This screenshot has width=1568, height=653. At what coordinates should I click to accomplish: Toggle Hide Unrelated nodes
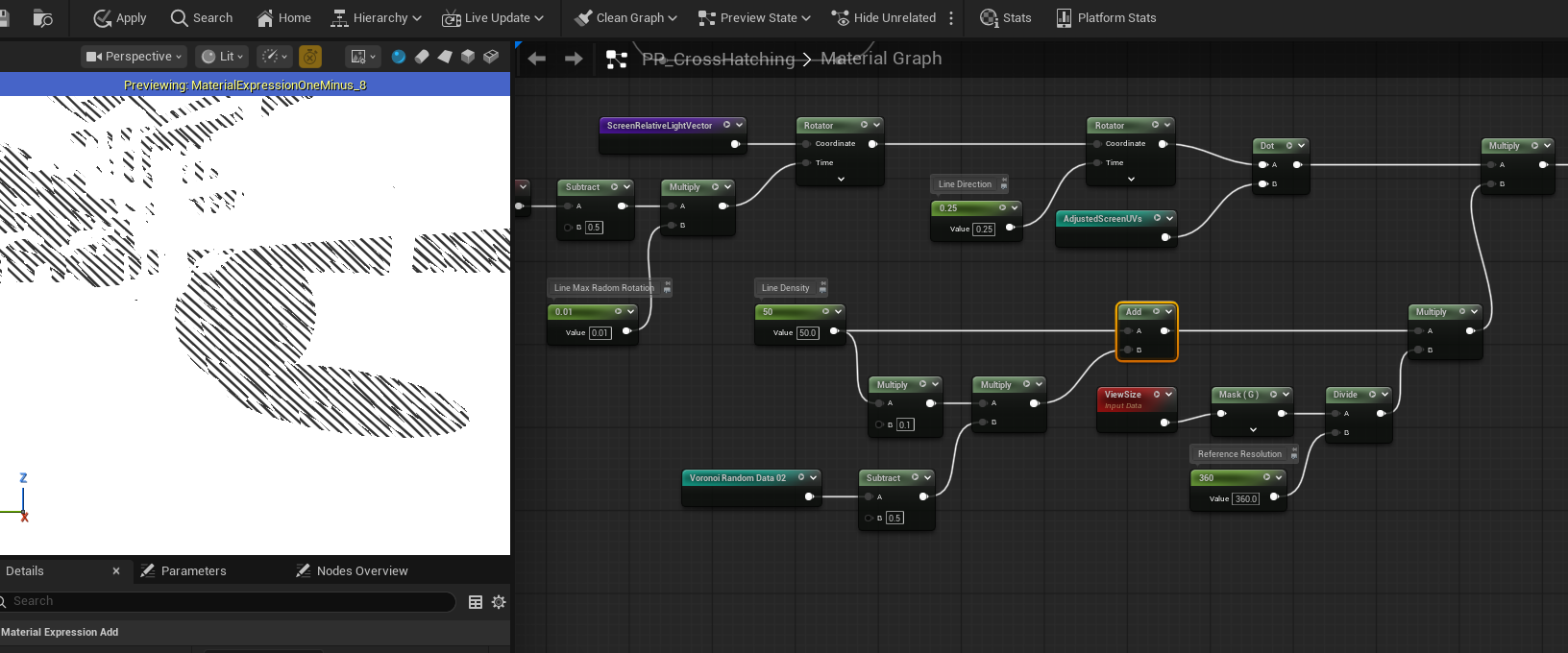tap(884, 17)
